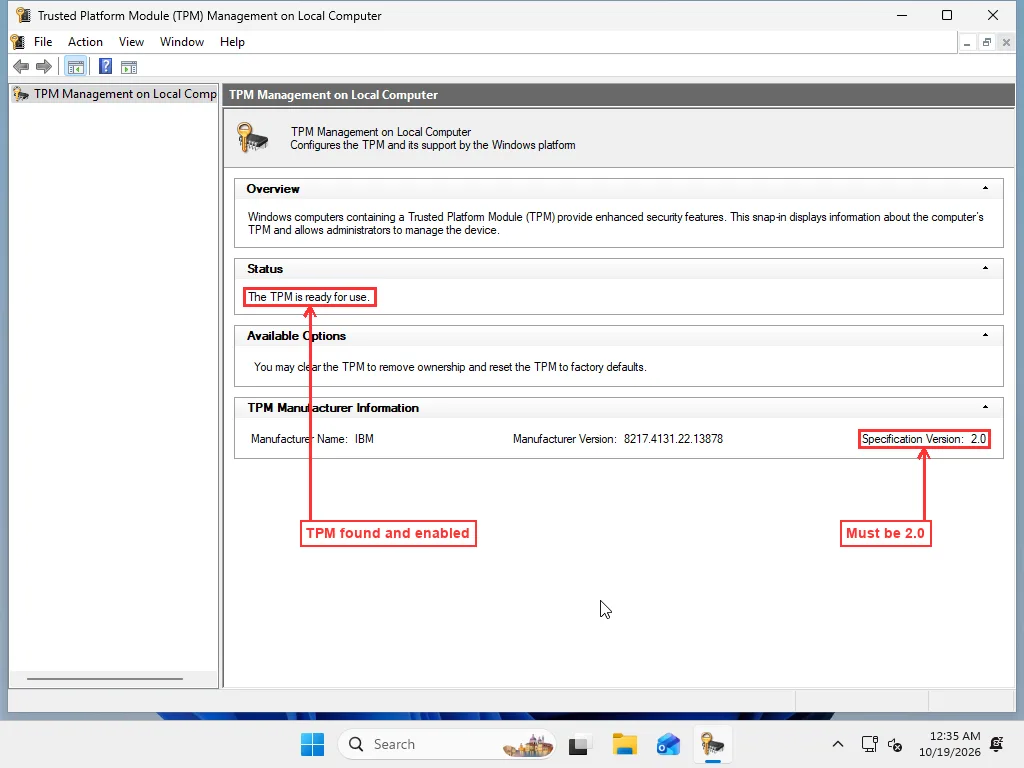
Task: Click the TPM Manufacturer Information heading
Action: coord(333,408)
